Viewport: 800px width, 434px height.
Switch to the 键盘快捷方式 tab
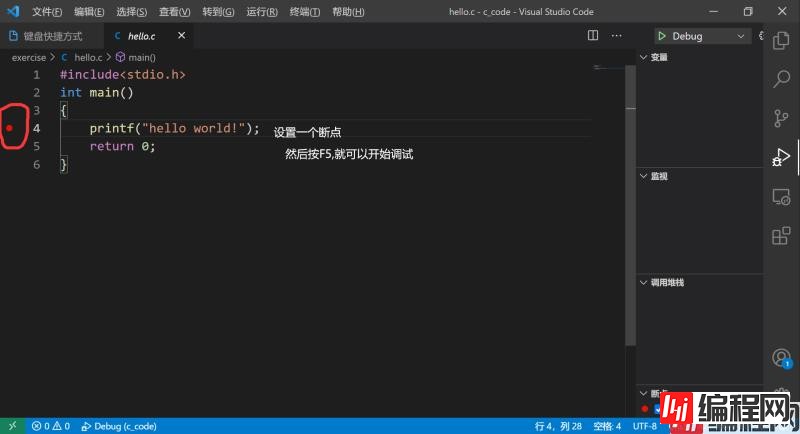pyautogui.click(x=52, y=36)
